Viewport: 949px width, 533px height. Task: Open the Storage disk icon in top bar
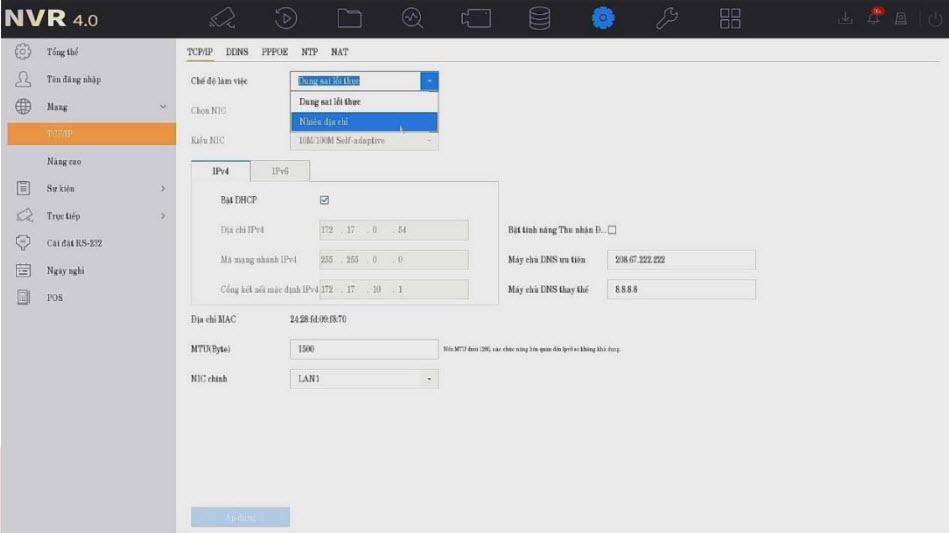pyautogui.click(x=539, y=19)
